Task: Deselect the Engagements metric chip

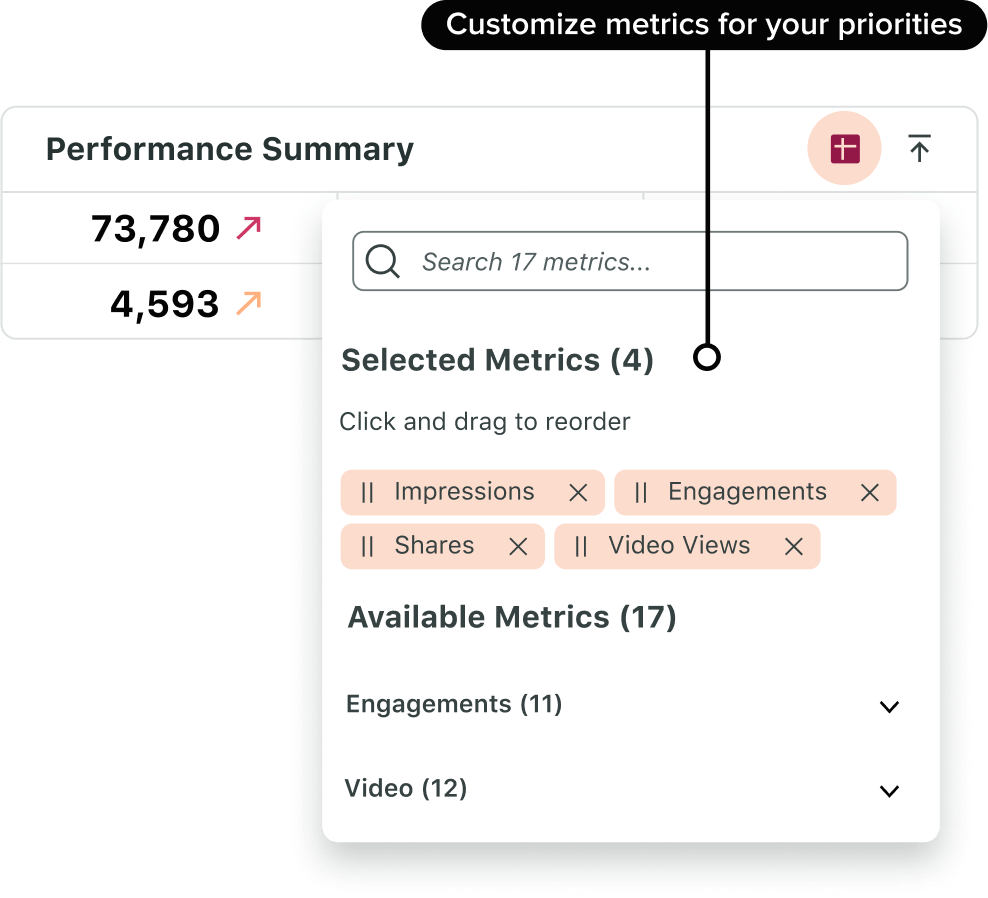Action: click(x=868, y=492)
